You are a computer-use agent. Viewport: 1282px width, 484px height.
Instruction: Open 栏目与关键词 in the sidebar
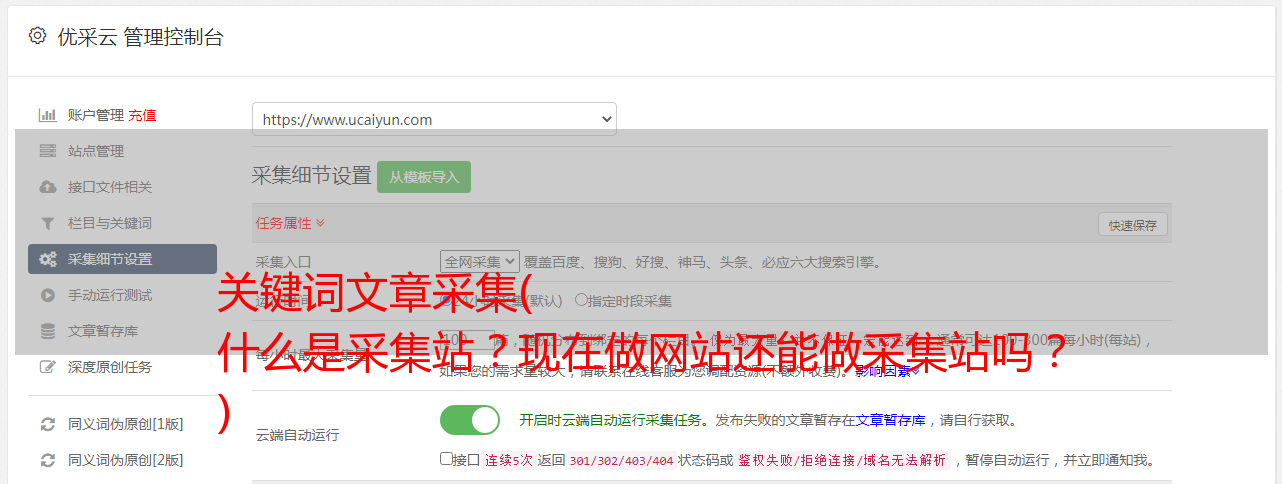coord(110,223)
